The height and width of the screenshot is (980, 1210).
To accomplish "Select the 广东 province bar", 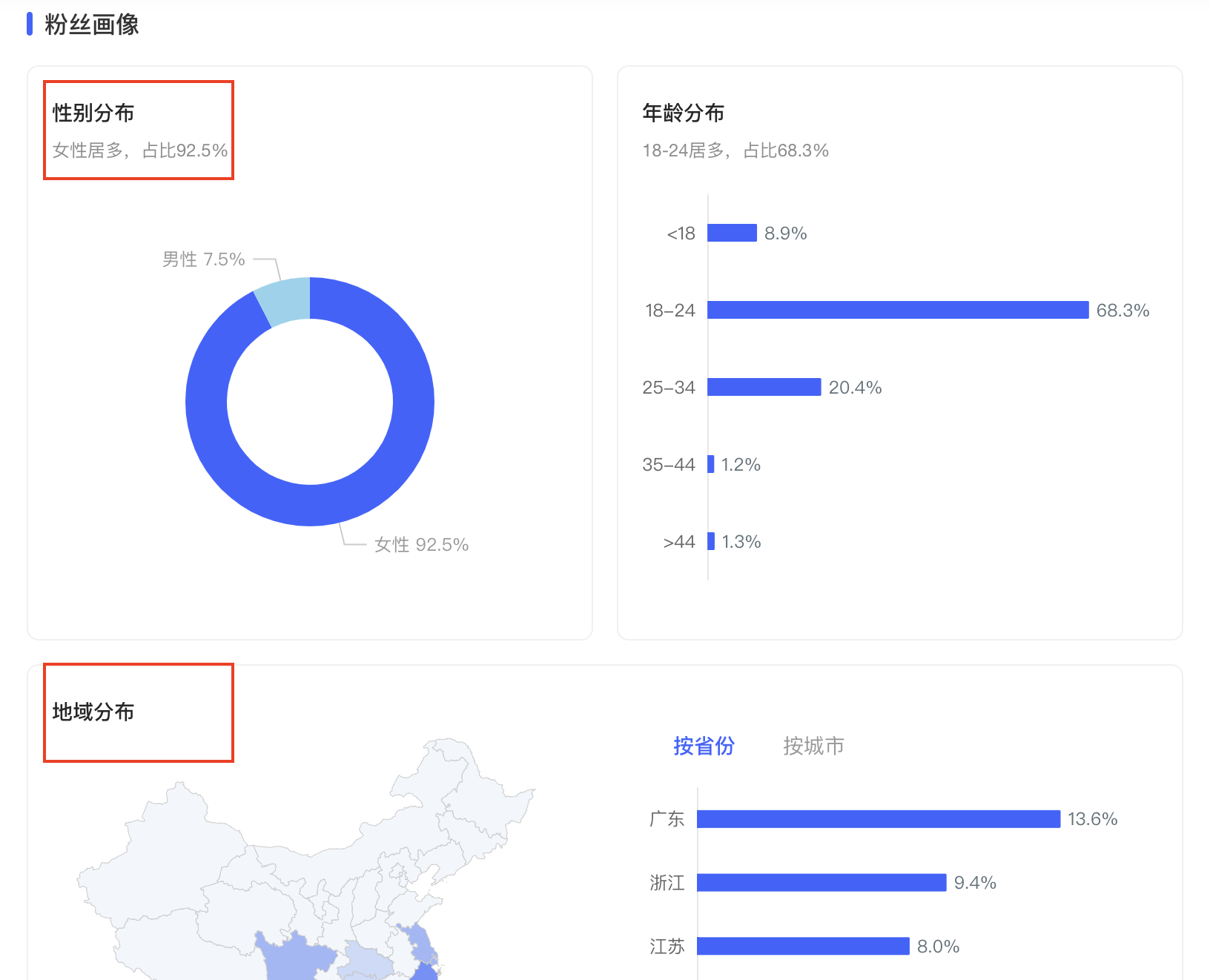I will click(x=878, y=818).
